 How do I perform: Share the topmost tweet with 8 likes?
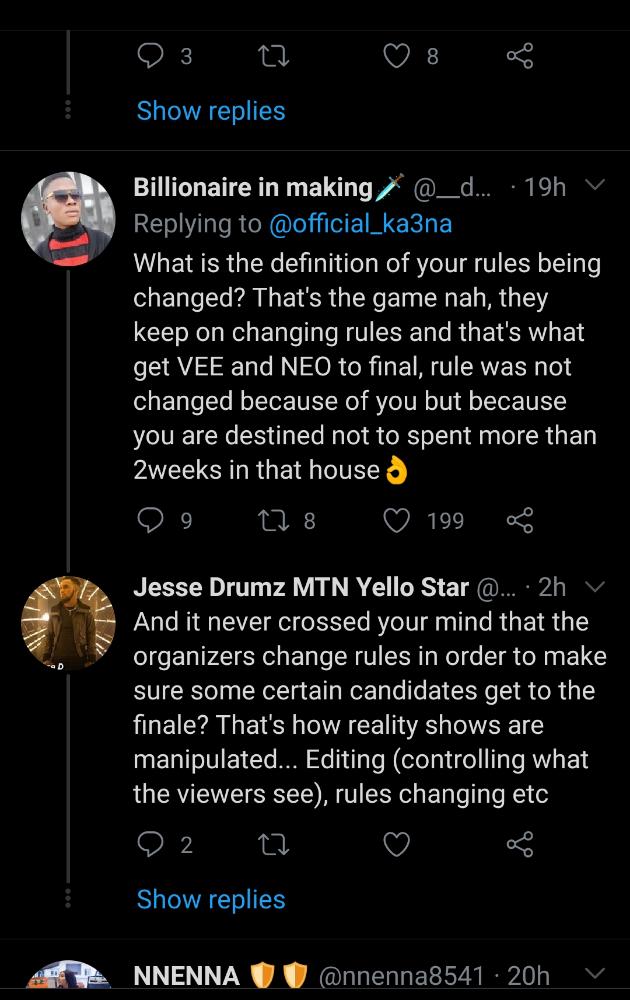coord(520,57)
